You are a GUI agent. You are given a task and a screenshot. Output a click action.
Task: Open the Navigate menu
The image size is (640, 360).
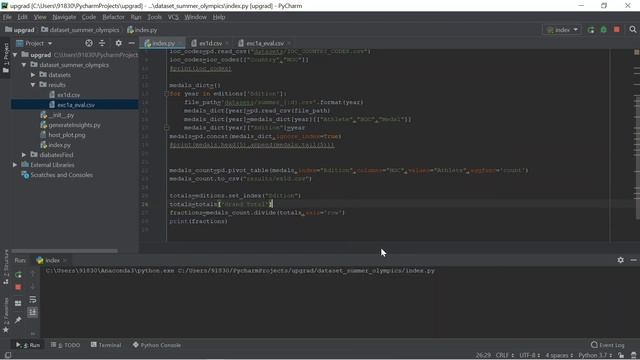tap(64, 17)
